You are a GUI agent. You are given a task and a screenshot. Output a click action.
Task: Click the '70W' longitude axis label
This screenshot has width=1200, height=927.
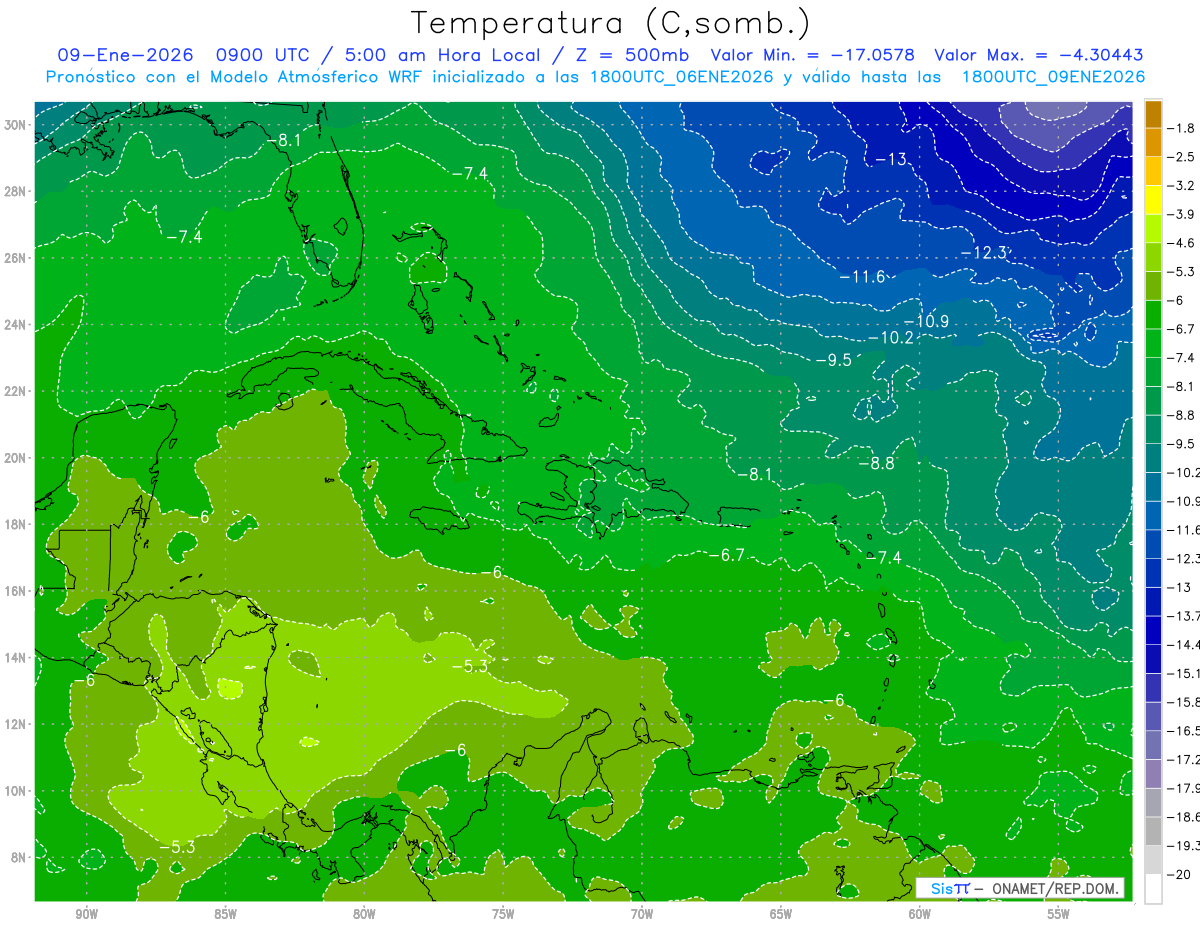click(x=642, y=915)
